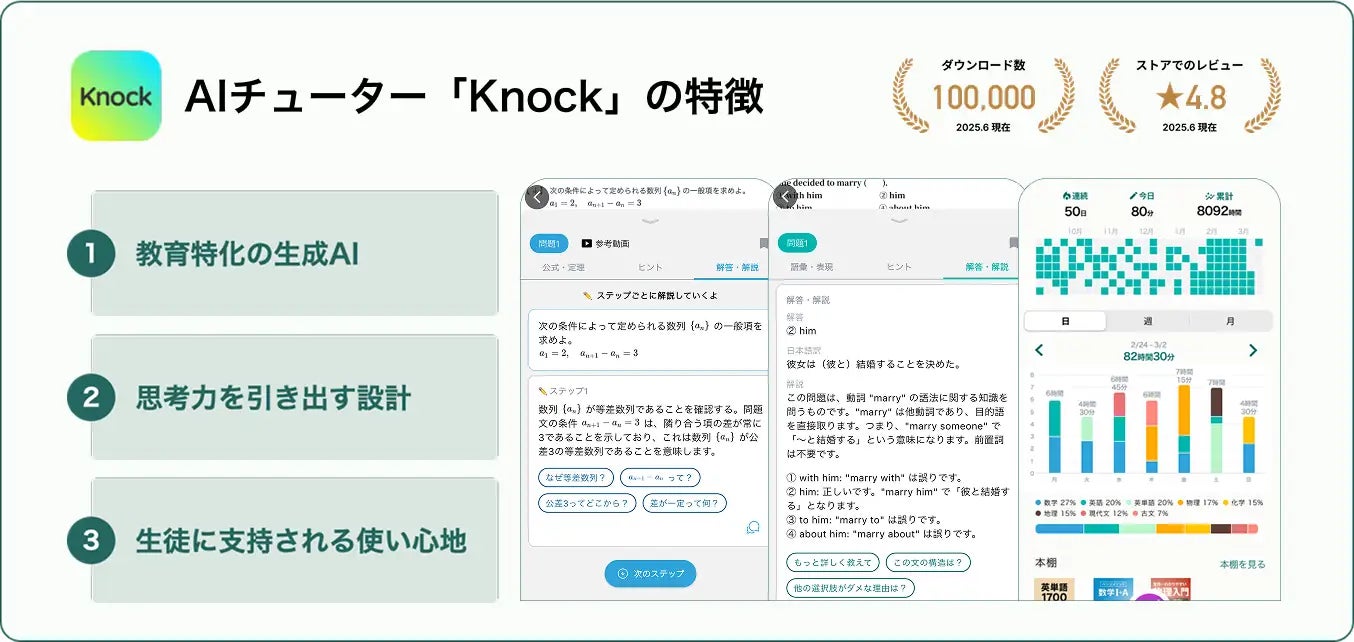
Task: Click the 82時間30分 weekly total text
Action: pos(1148,356)
